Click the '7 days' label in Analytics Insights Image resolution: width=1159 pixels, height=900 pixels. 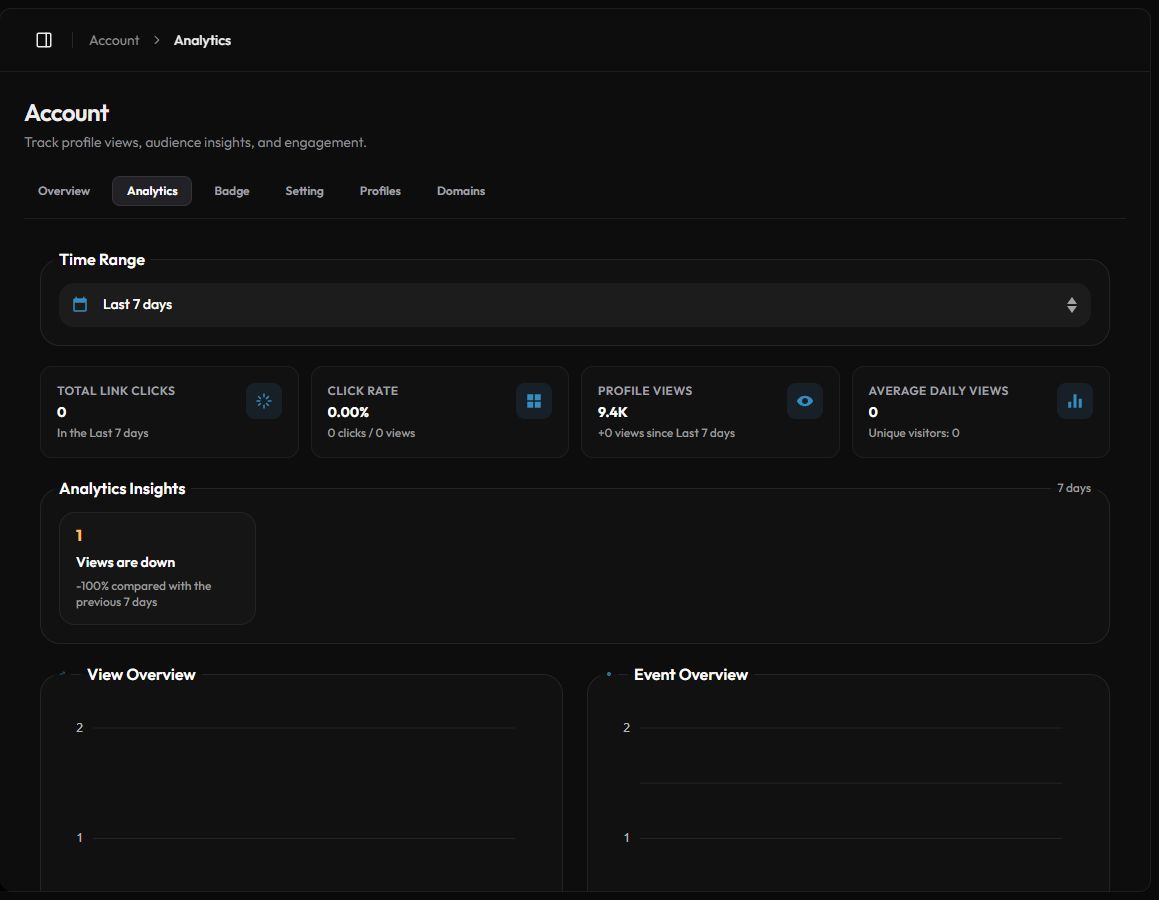tap(1073, 488)
